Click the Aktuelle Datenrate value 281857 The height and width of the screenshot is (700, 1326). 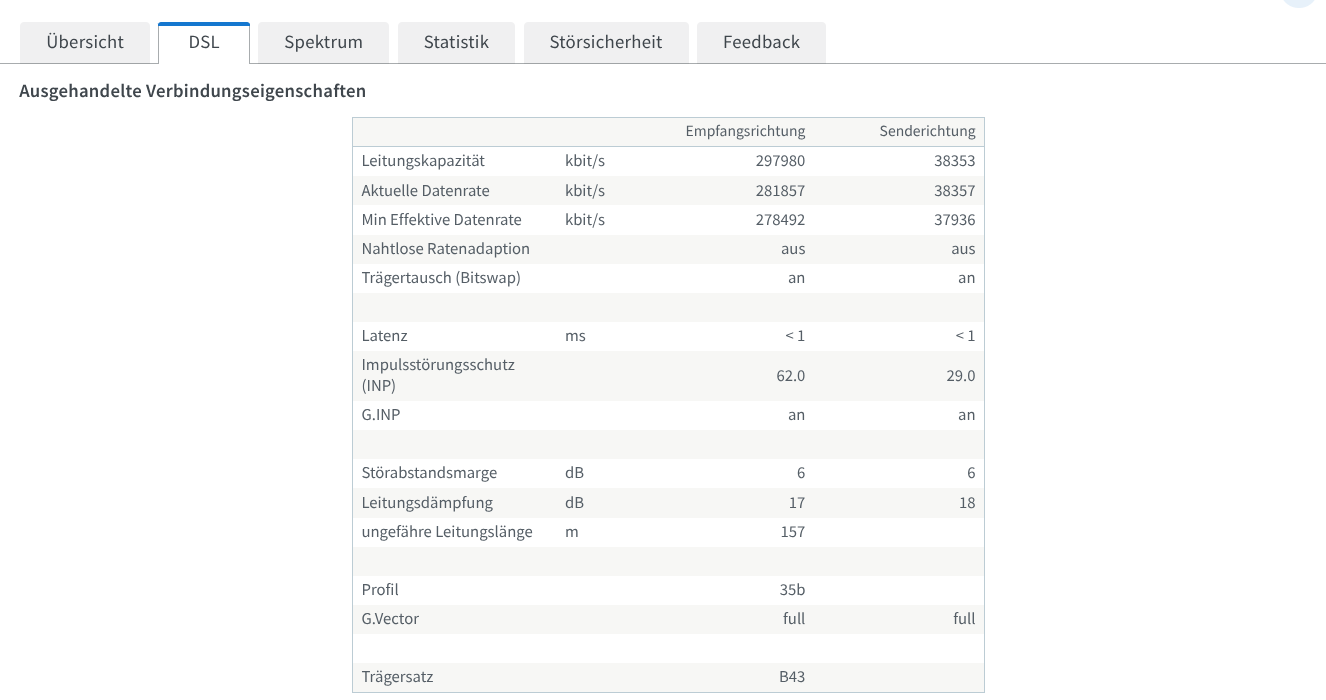tap(780, 191)
